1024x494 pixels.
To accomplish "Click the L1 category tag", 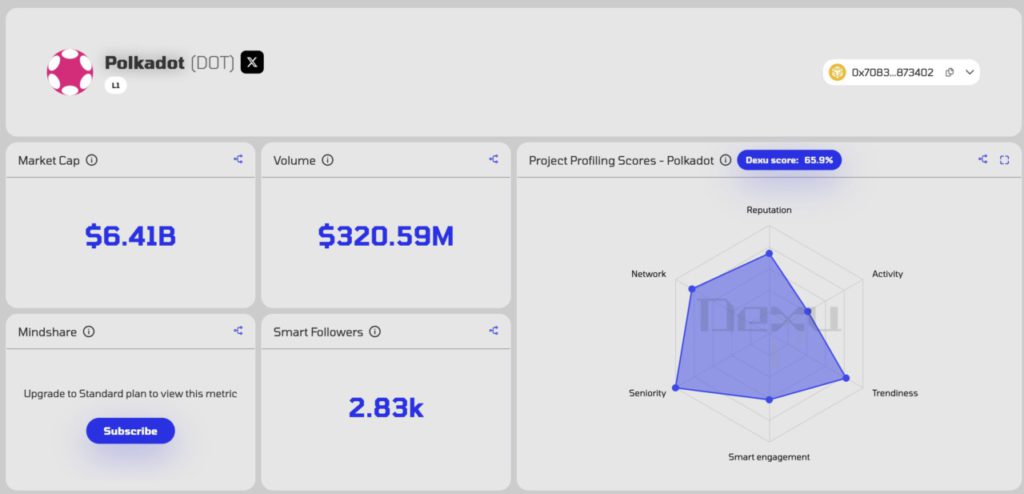I will [x=116, y=85].
